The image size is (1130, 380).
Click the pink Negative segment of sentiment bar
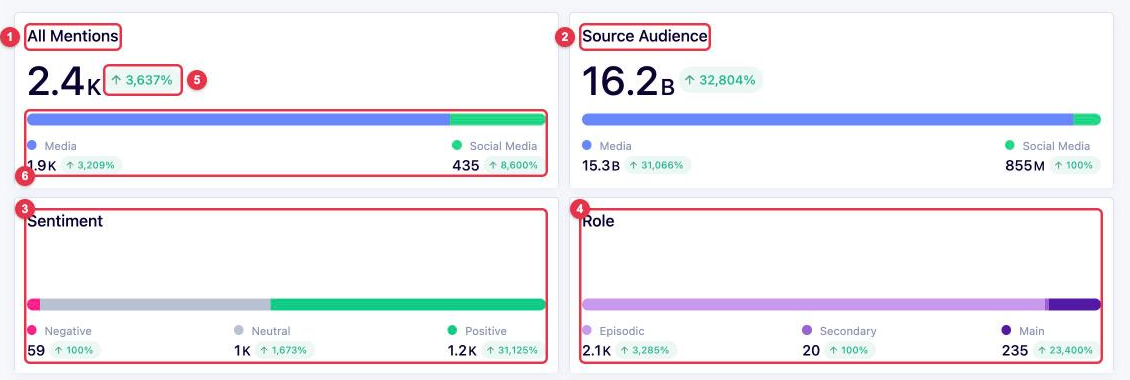(33, 304)
